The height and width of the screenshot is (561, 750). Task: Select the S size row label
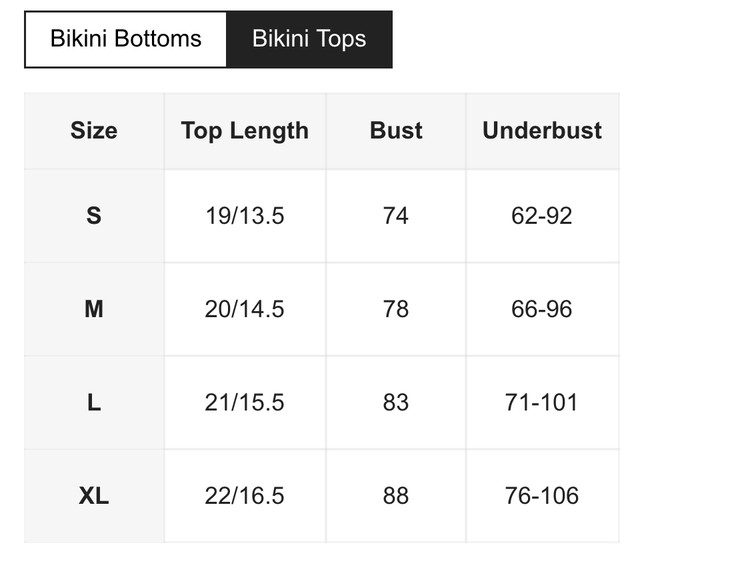(x=94, y=216)
